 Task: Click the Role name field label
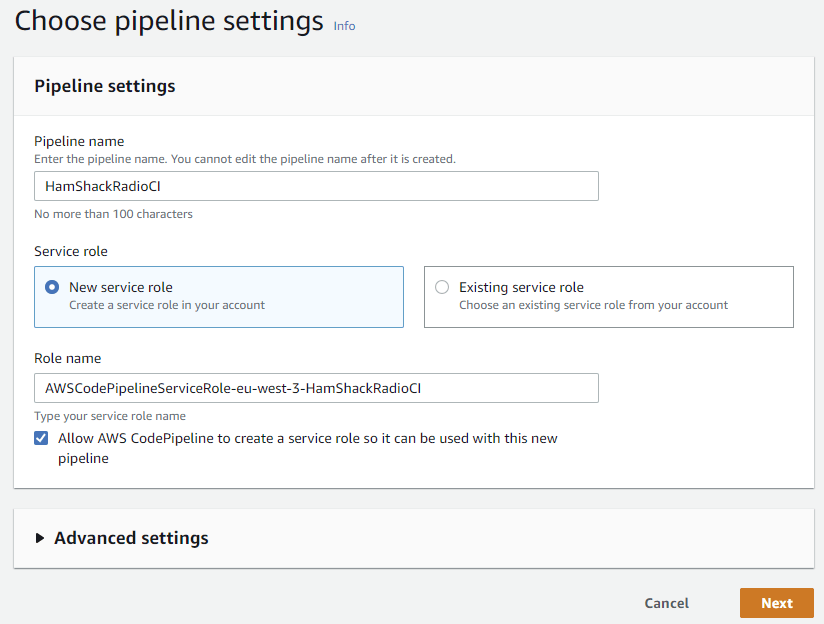[68, 358]
